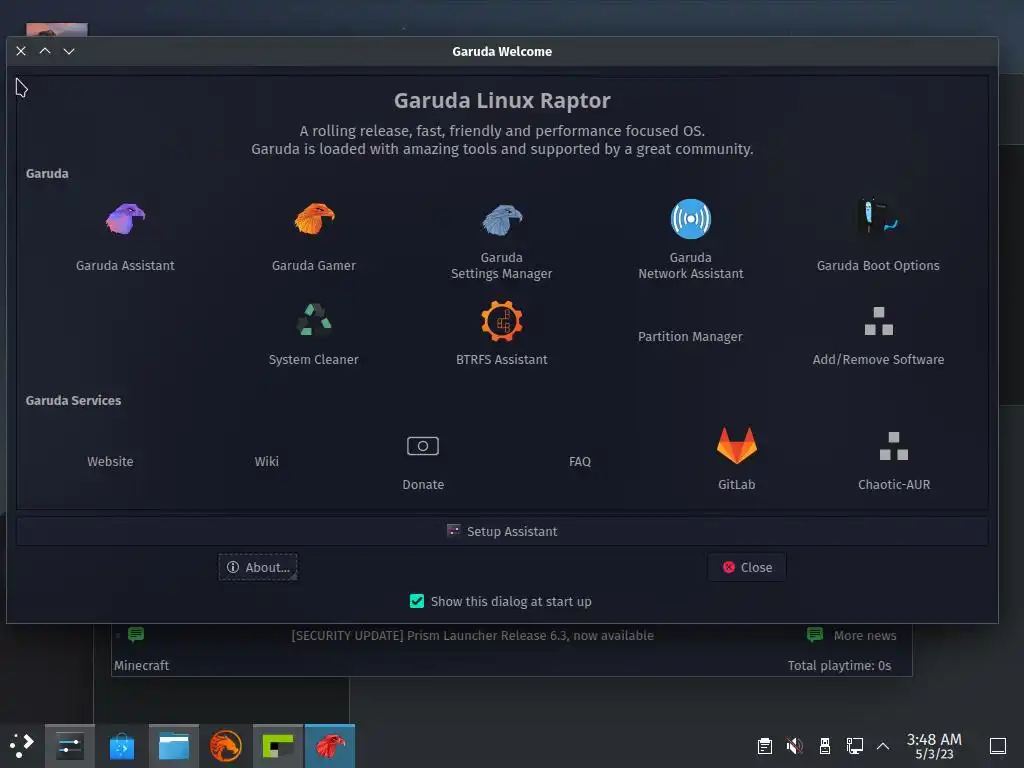
Task: Visit the Garuda Website link
Action: coord(110,461)
